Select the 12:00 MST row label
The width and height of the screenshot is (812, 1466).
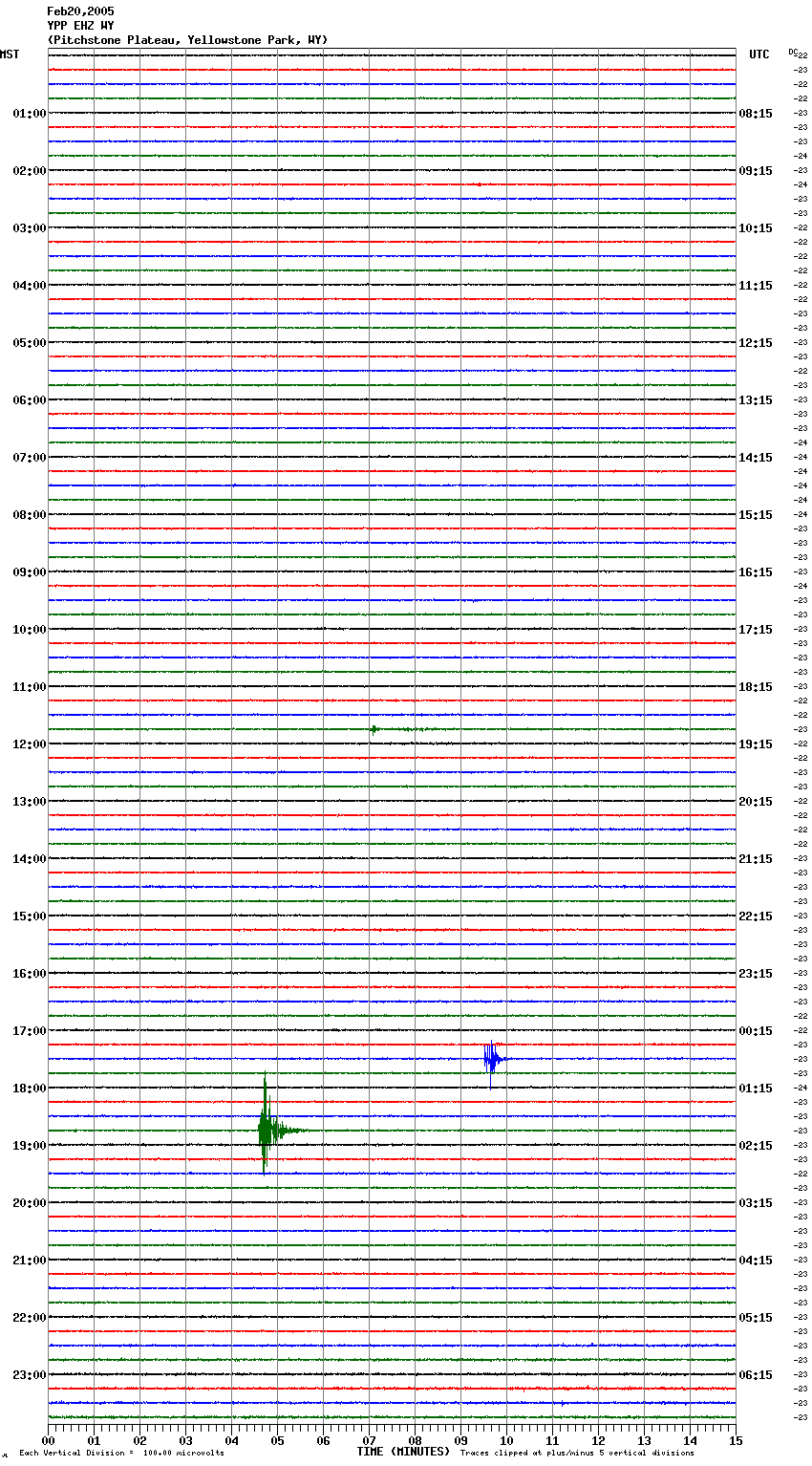pos(29,744)
